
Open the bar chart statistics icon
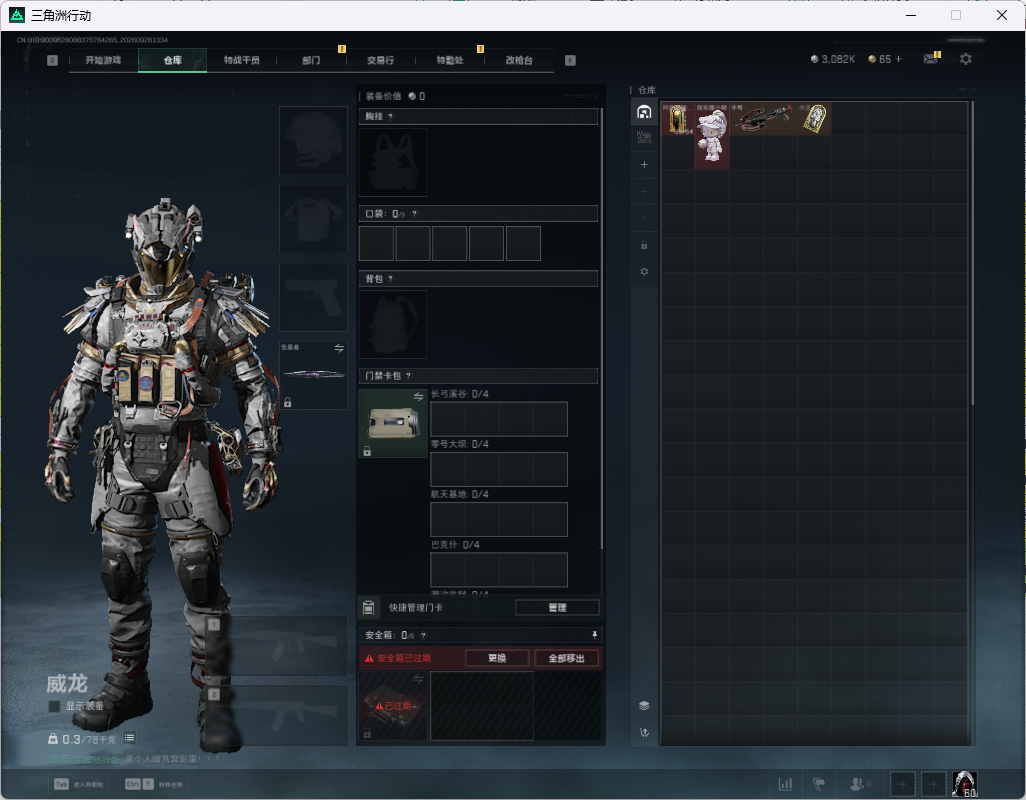785,783
